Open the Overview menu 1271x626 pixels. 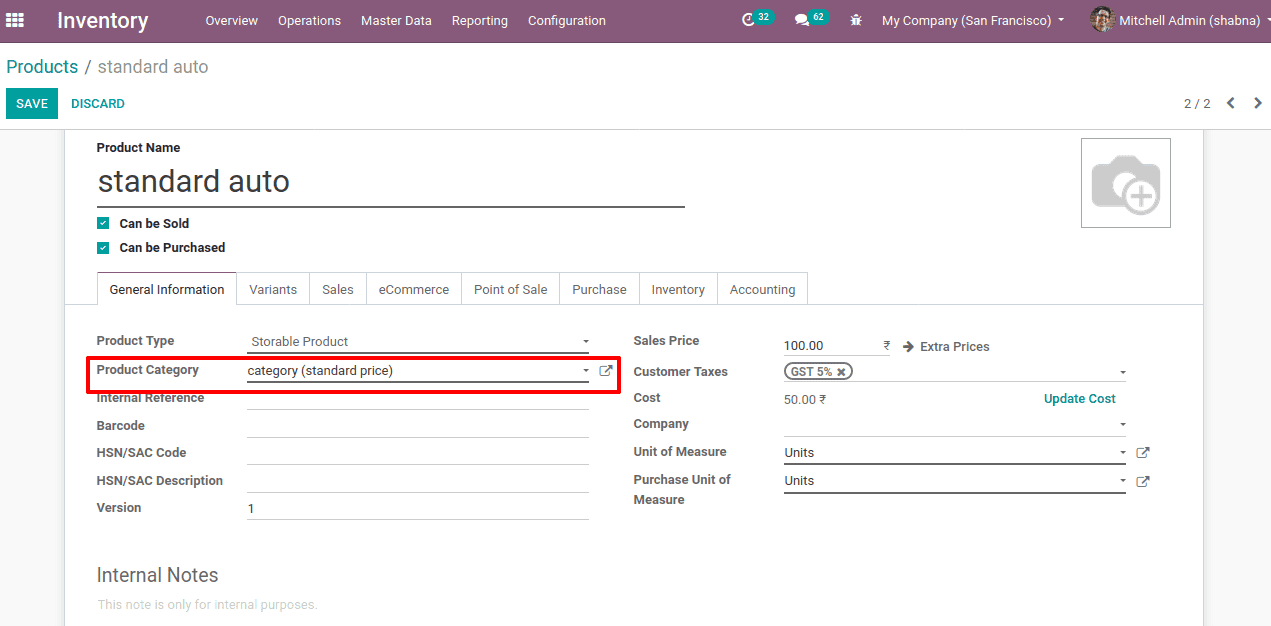[231, 20]
